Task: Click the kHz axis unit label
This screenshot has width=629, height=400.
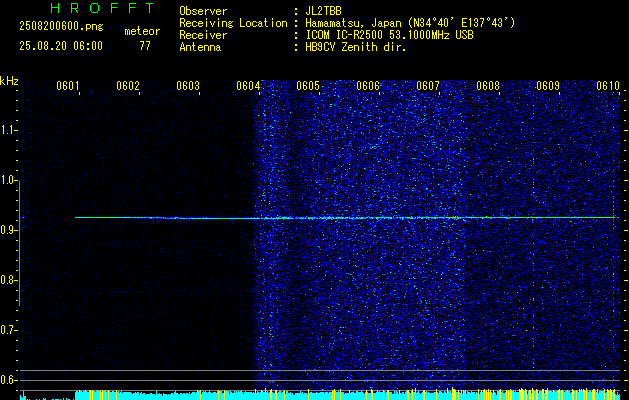Action: pos(9,81)
